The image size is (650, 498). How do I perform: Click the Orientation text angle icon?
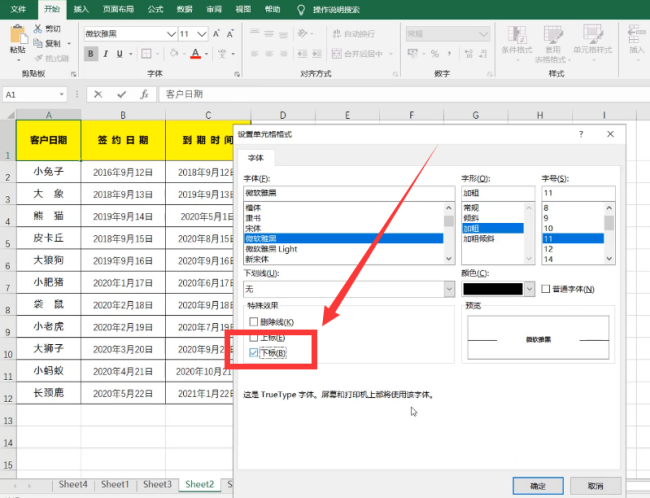click(x=303, y=34)
